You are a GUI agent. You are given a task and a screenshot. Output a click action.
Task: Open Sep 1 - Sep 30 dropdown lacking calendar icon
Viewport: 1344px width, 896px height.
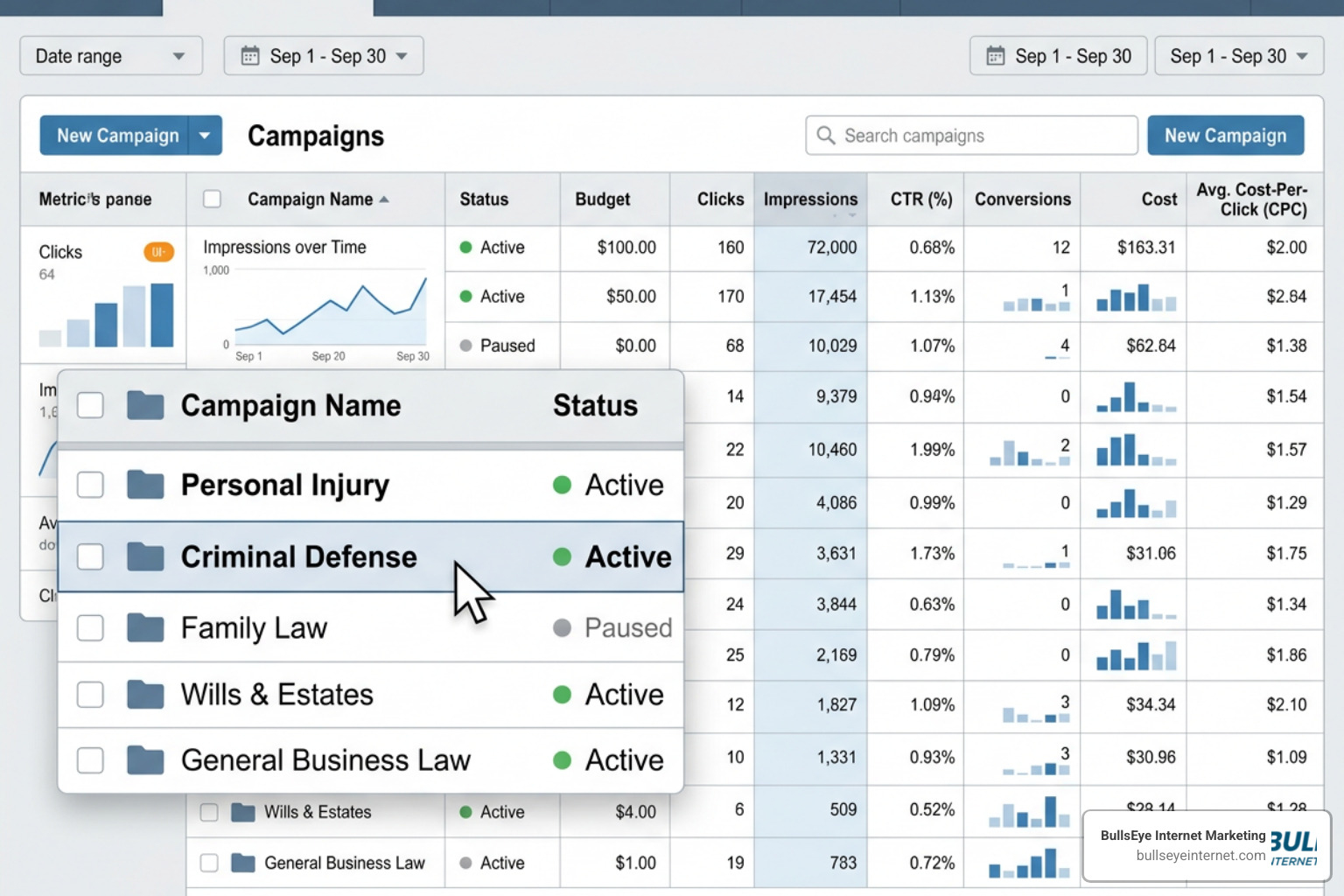[x=1239, y=56]
